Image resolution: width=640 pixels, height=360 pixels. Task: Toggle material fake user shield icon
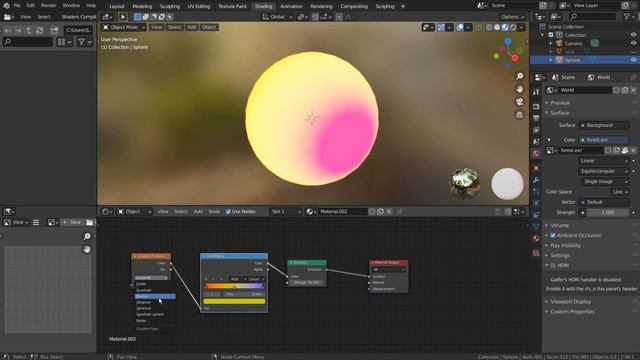[372, 211]
